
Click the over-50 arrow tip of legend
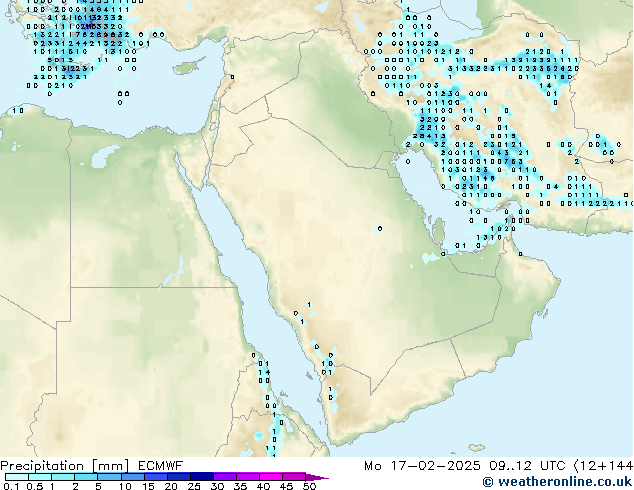pyautogui.click(x=317, y=478)
